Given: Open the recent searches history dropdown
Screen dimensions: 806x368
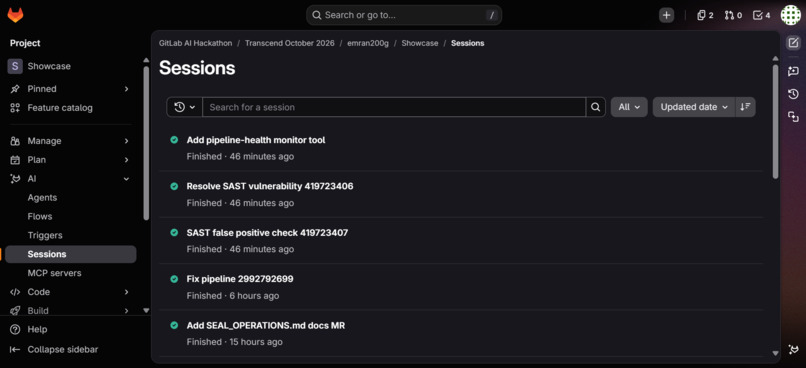Looking at the screenshot, I should (x=185, y=107).
